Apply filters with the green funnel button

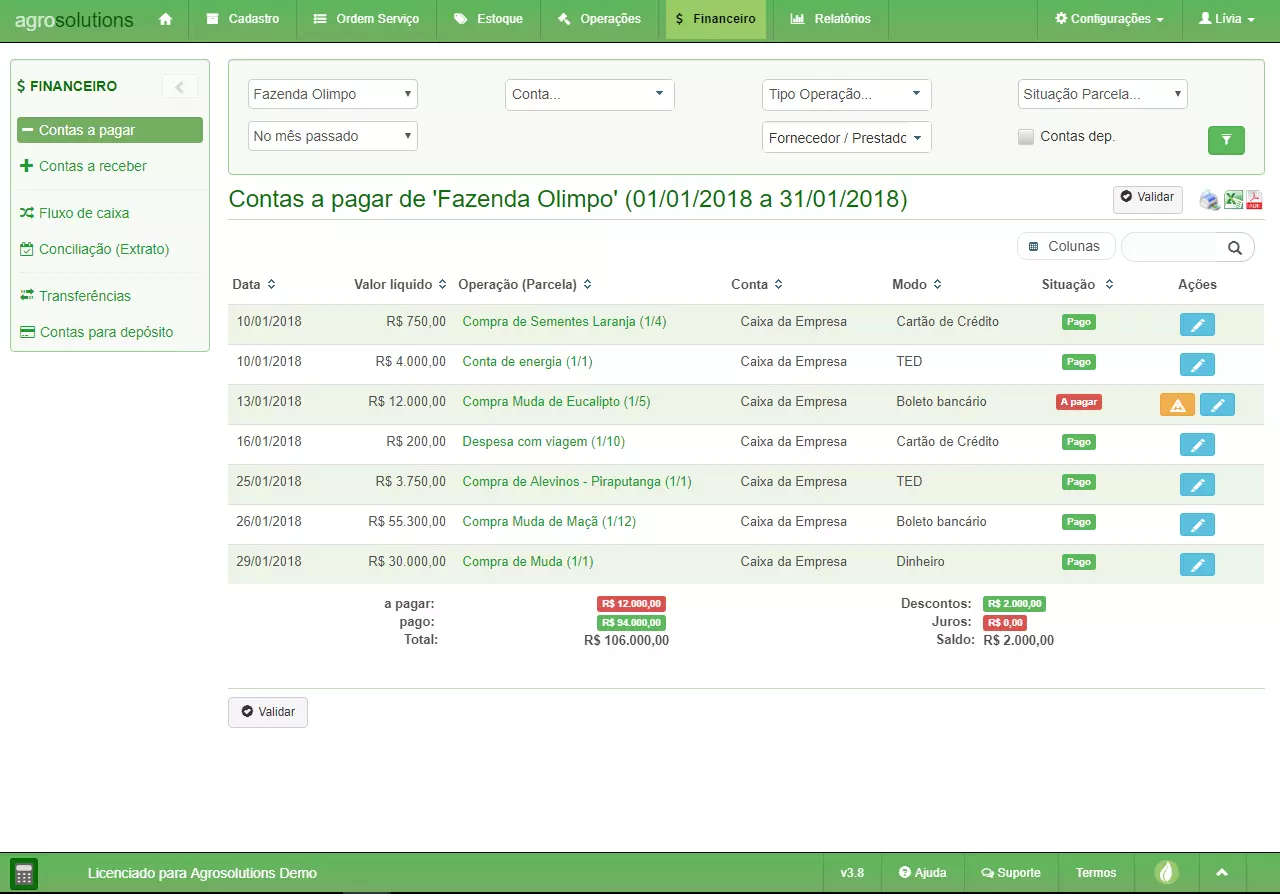pos(1226,141)
